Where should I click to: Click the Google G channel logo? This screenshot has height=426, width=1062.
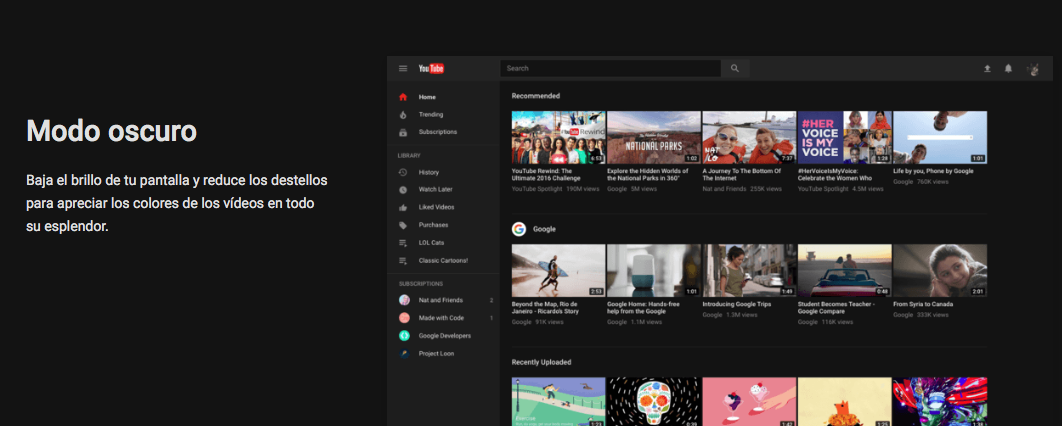tap(519, 229)
